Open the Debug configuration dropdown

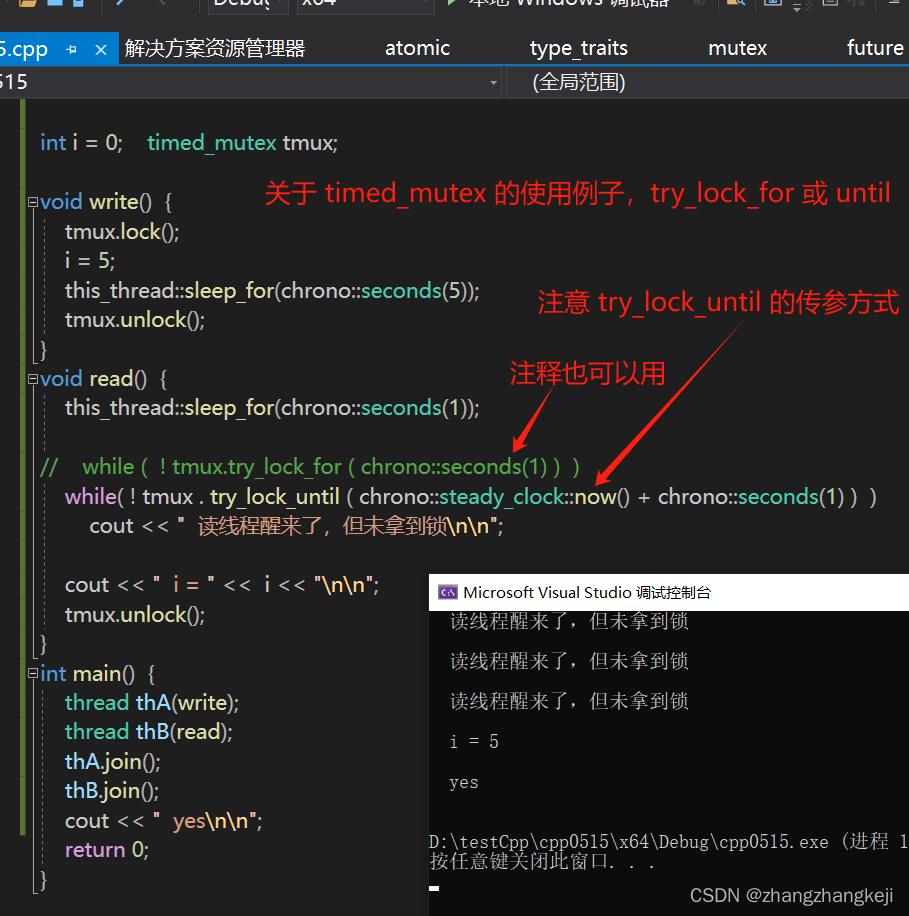(x=248, y=4)
